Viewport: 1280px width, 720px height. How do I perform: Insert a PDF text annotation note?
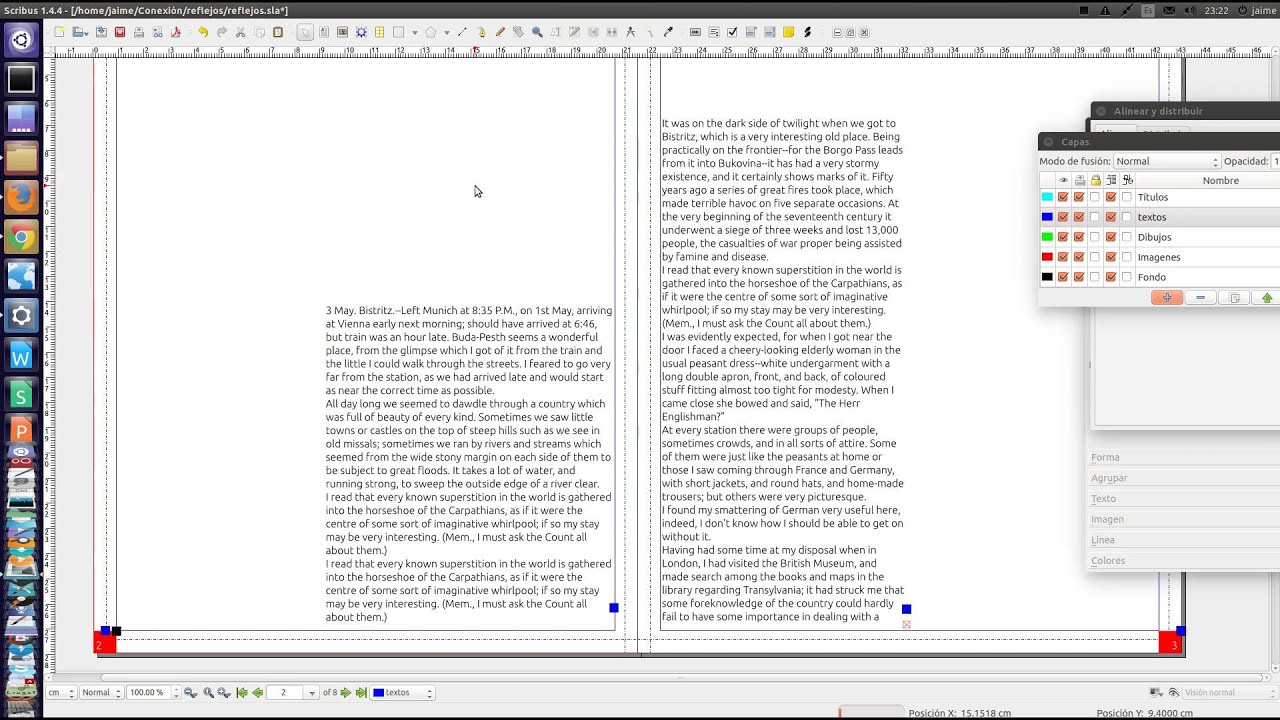[x=787, y=32]
